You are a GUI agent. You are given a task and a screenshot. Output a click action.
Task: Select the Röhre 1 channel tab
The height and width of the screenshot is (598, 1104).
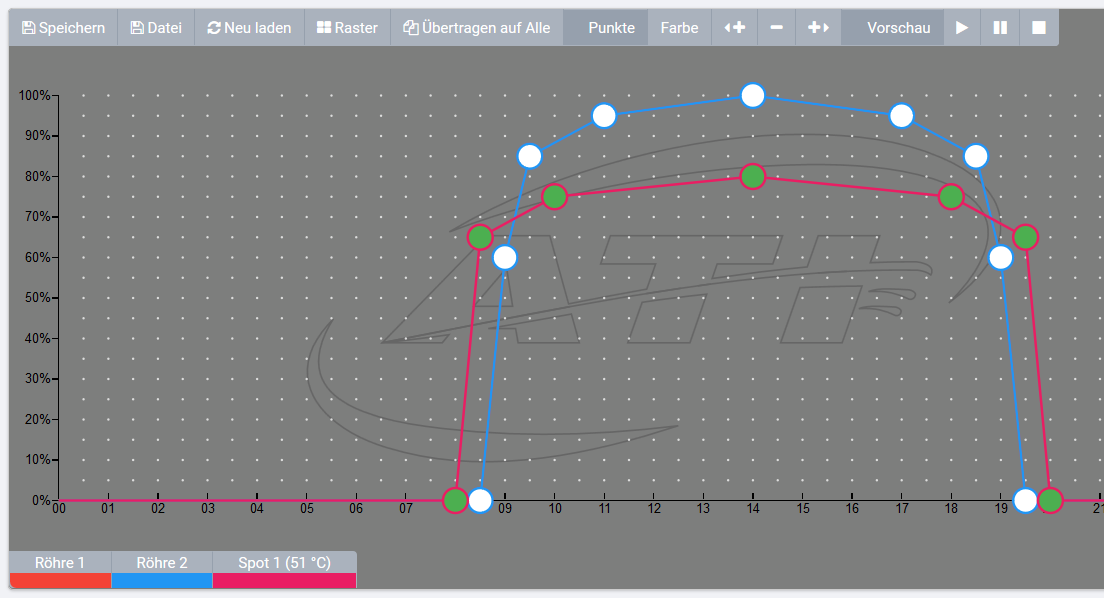point(60,564)
